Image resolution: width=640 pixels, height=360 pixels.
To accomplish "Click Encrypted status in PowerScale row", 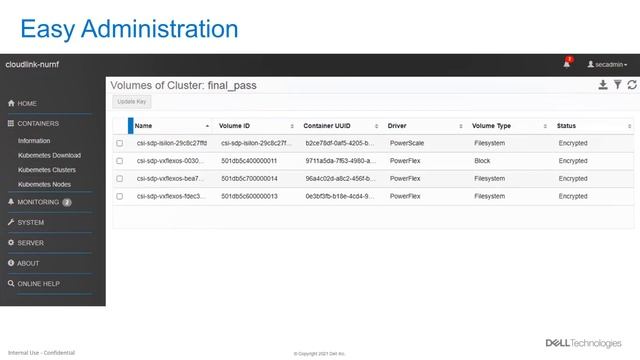I will coord(573,143).
